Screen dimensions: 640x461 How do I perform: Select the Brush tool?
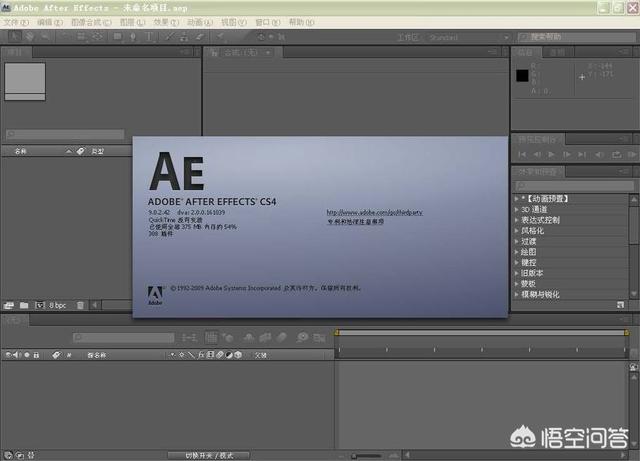click(169, 37)
